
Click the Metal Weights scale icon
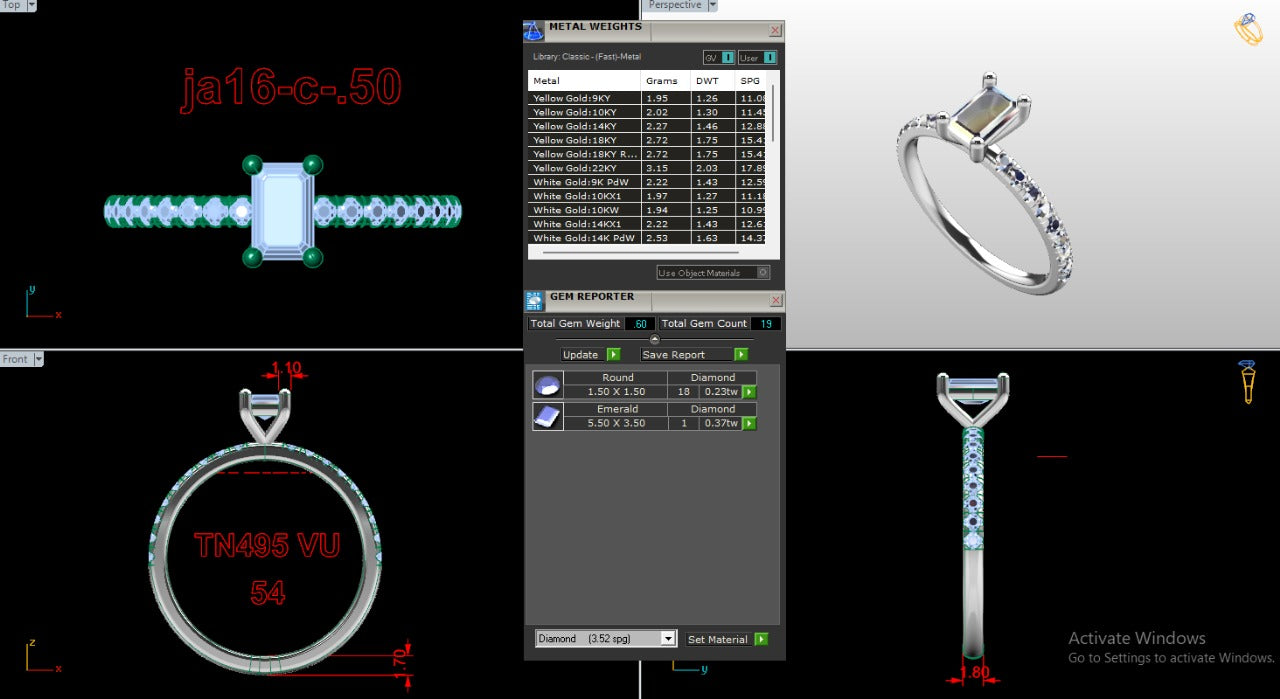click(x=533, y=31)
